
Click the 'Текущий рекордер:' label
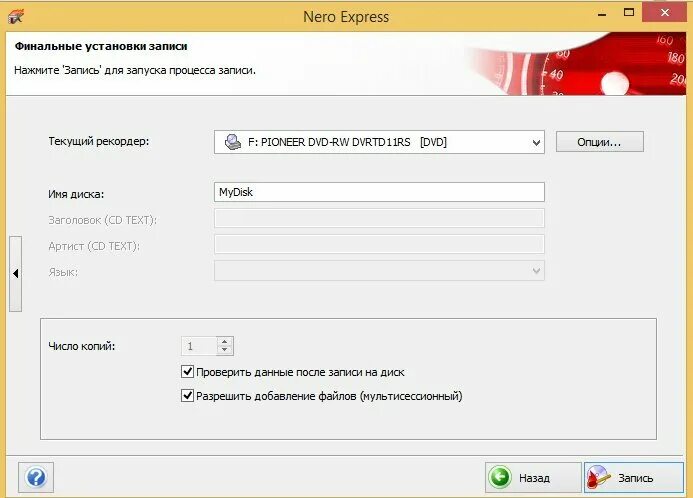click(99, 141)
